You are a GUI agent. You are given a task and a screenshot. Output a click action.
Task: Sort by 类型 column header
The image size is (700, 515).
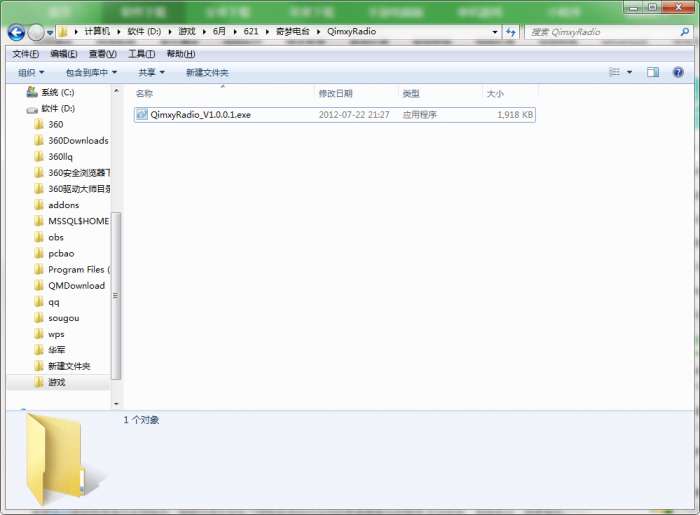coord(411,93)
